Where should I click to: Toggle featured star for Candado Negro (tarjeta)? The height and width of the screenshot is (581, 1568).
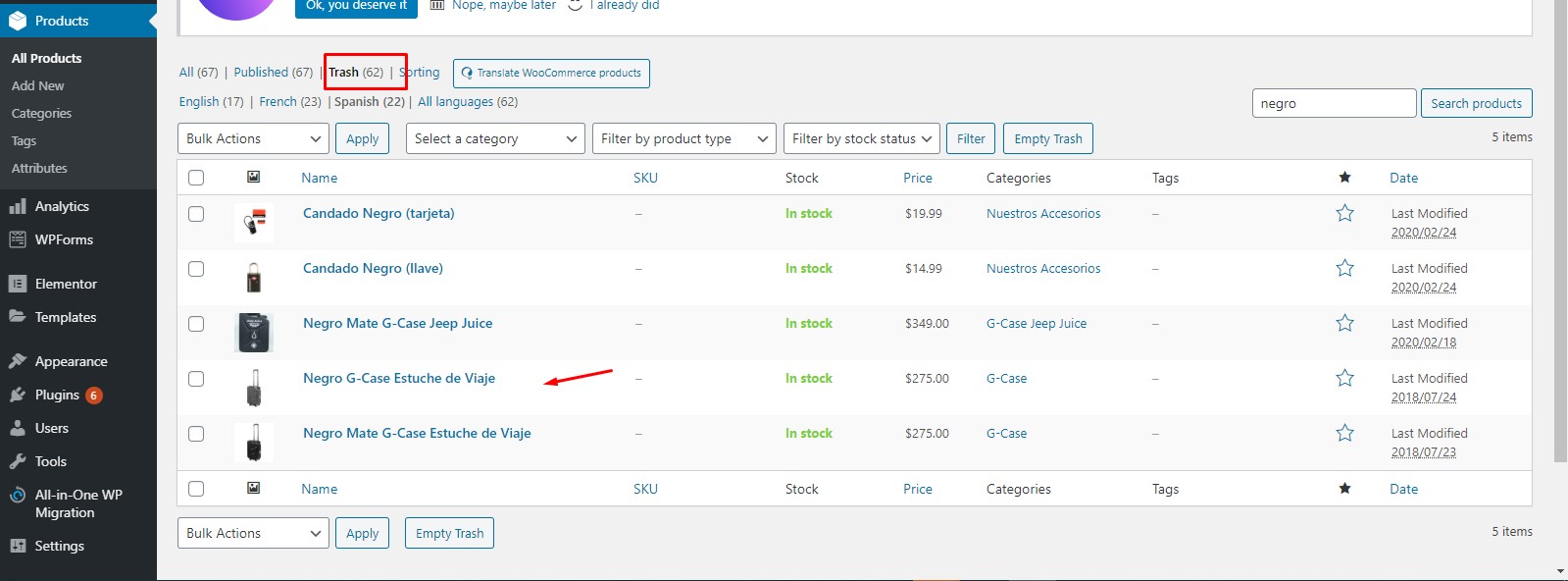pos(1344,213)
